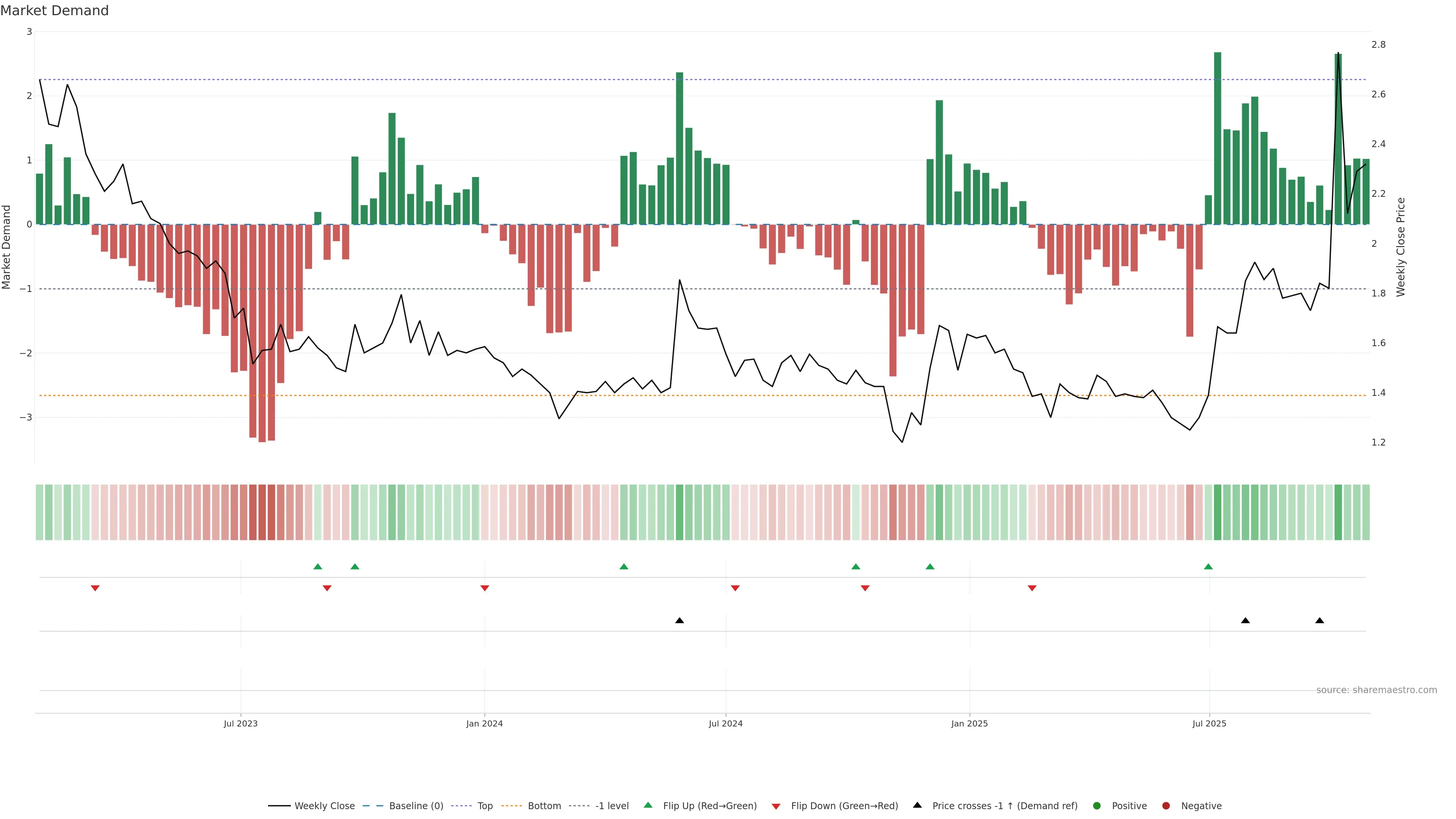Click the Weekly Close Price axis title
Screen dimensions: 1456x819
tap(1400, 247)
